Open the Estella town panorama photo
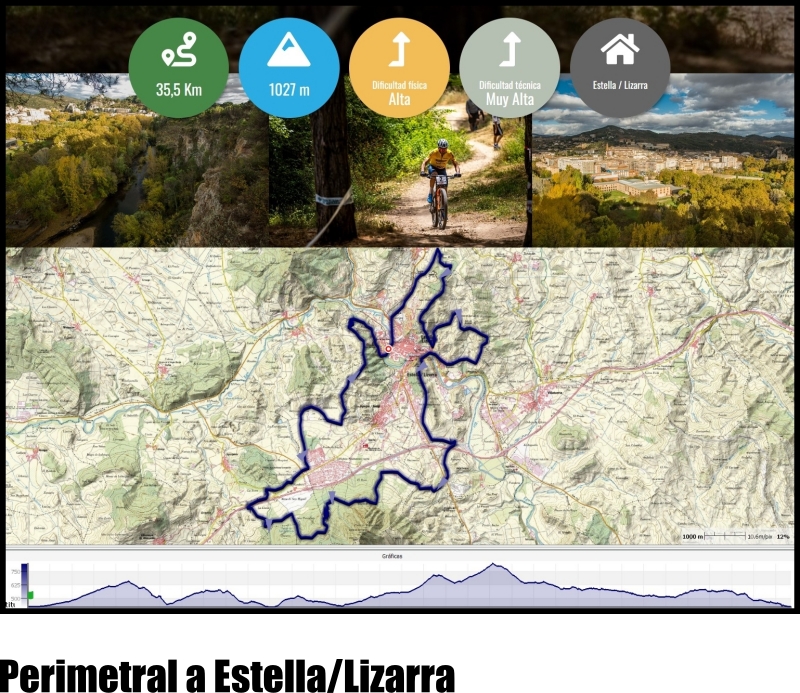This screenshot has height=693, width=800. 663,160
